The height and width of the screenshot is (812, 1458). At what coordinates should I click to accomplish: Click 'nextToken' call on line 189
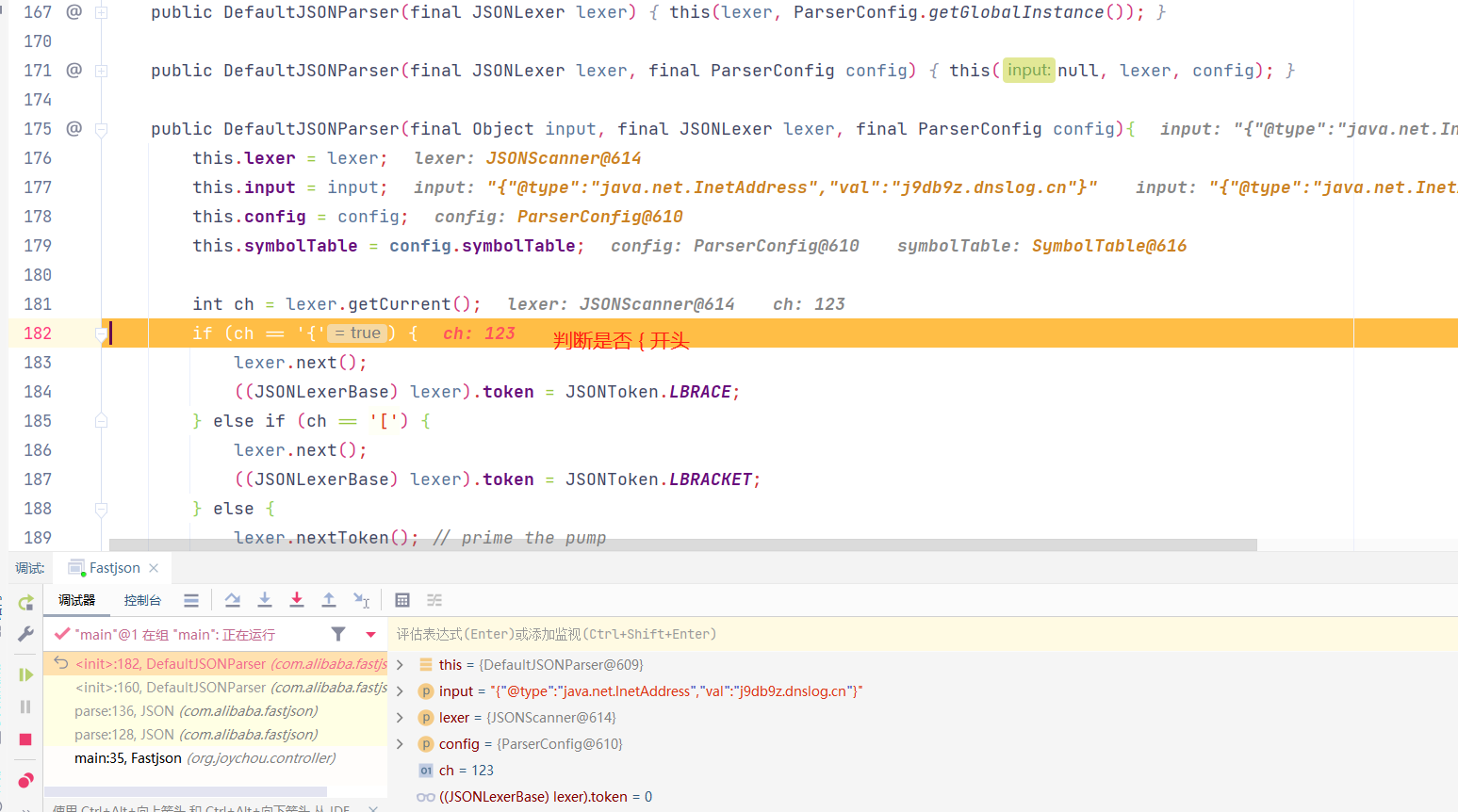[x=342, y=538]
